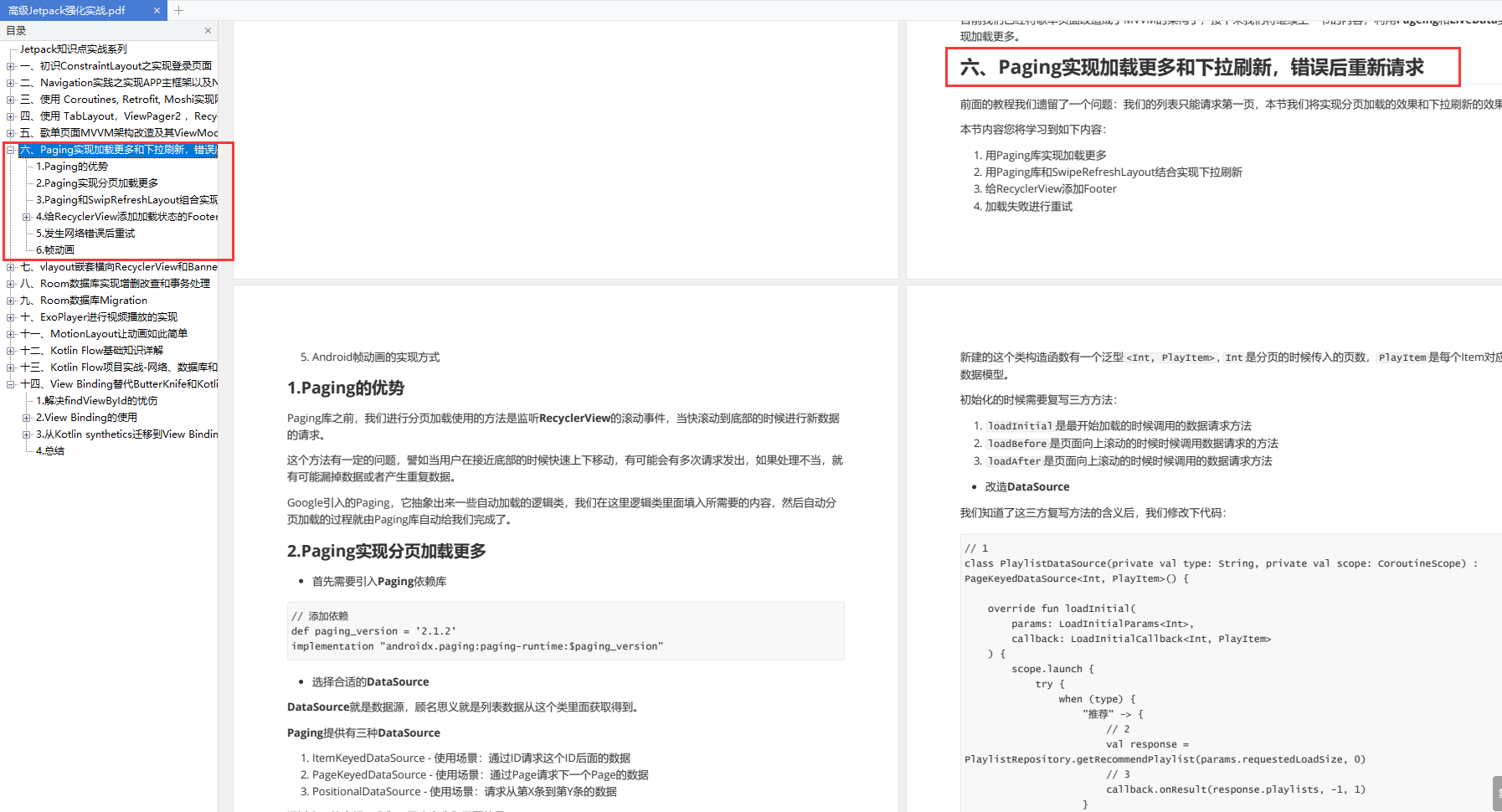Collapse chapter 十四、View Binding替代ButterKnife
Image resolution: width=1502 pixels, height=812 pixels.
click(x=12, y=383)
